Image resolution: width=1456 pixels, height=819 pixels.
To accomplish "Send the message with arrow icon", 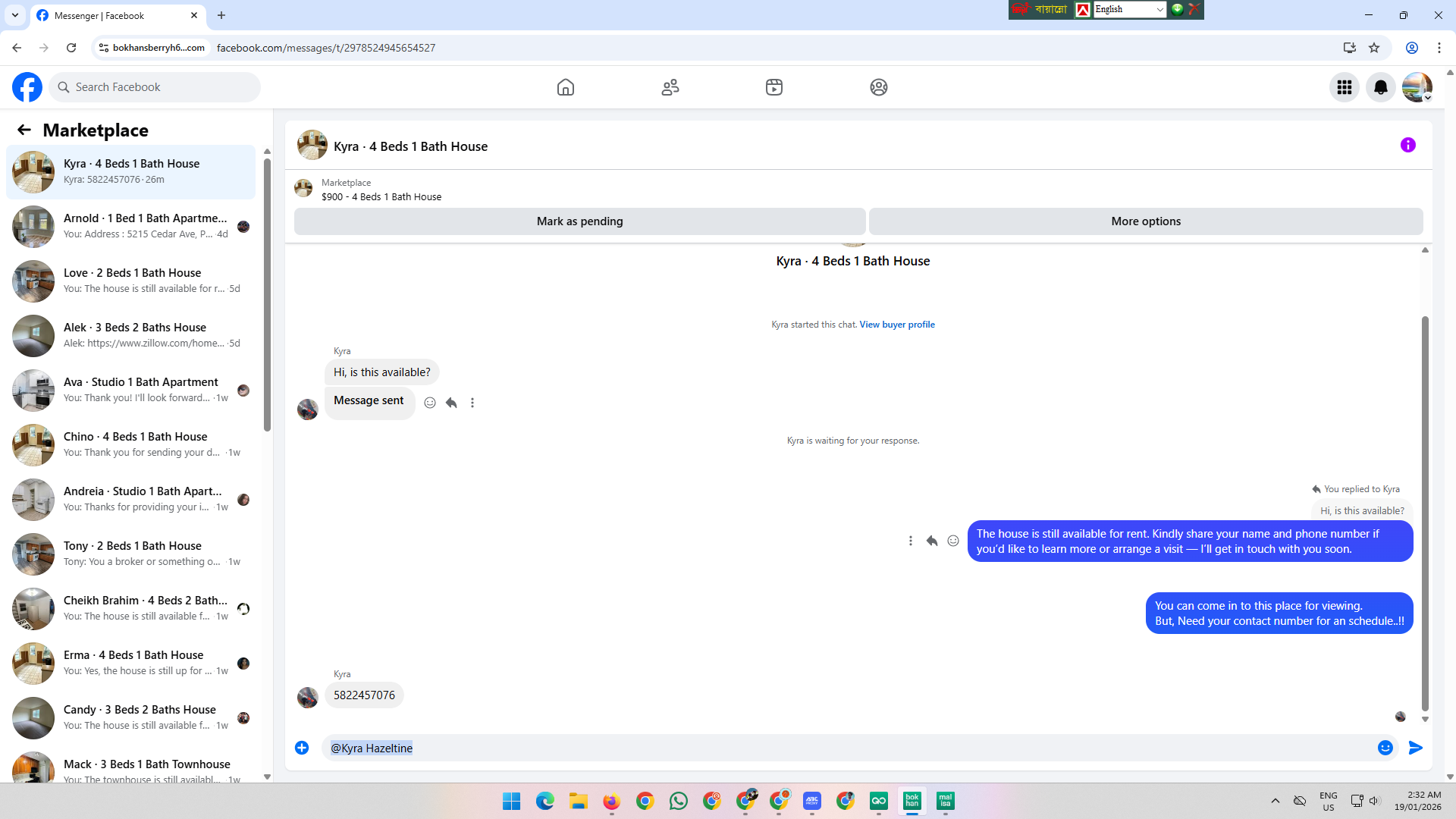I will coord(1416,748).
